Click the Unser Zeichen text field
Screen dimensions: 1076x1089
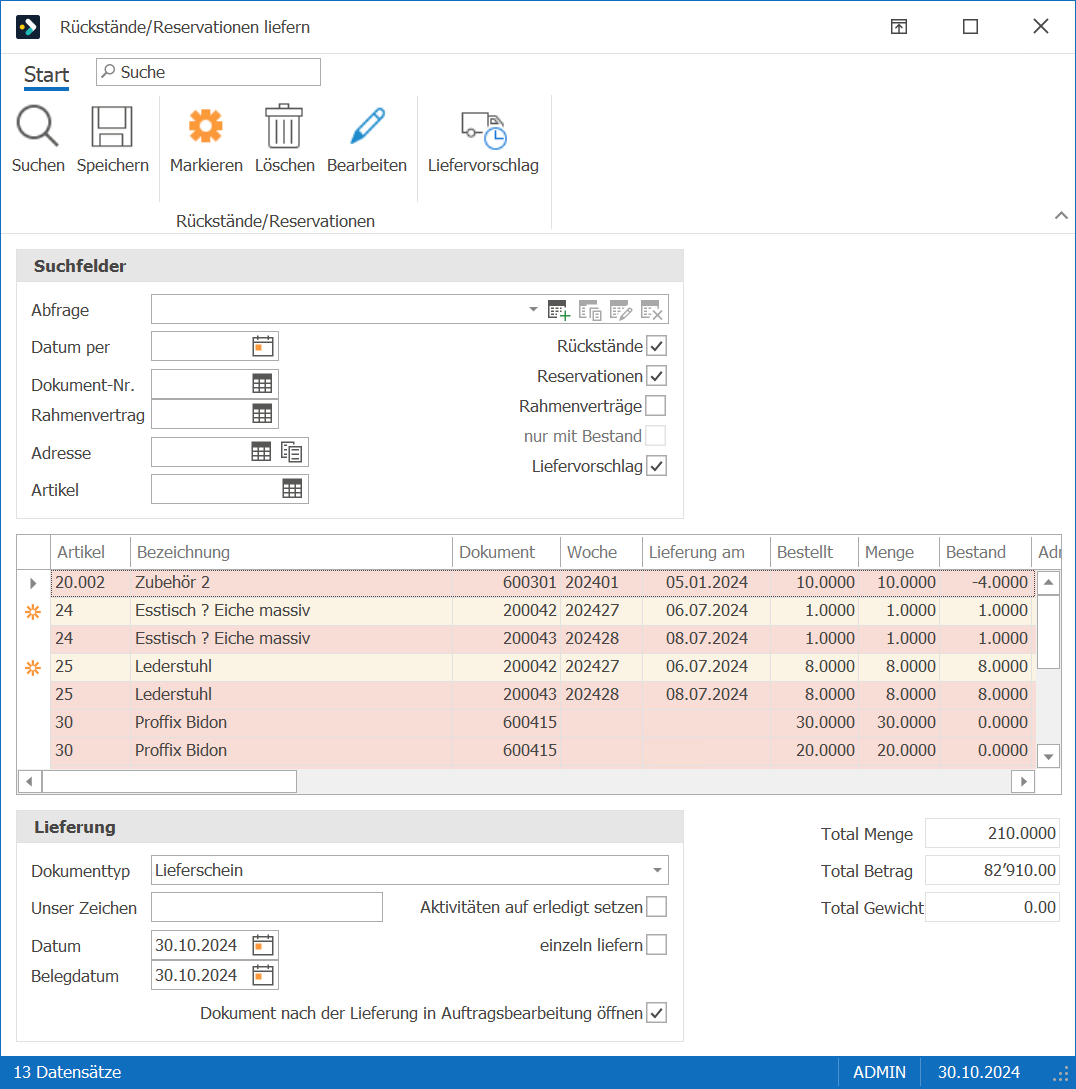coord(267,907)
